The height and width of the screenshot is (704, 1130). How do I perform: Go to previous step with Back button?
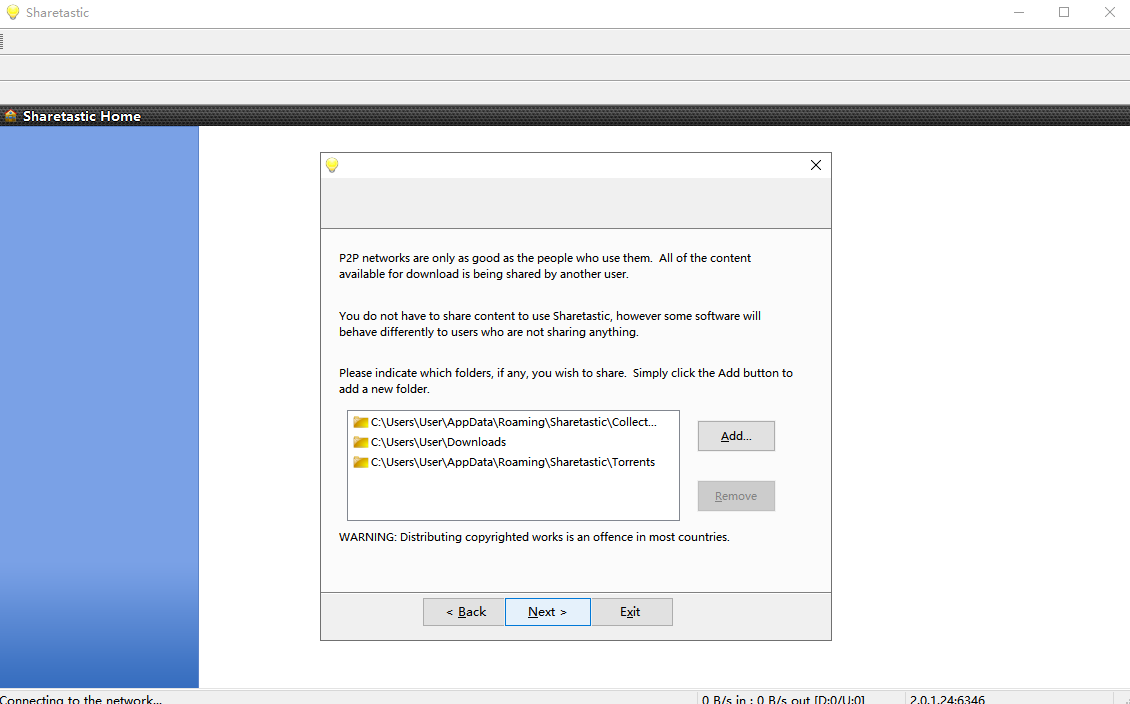tap(465, 612)
